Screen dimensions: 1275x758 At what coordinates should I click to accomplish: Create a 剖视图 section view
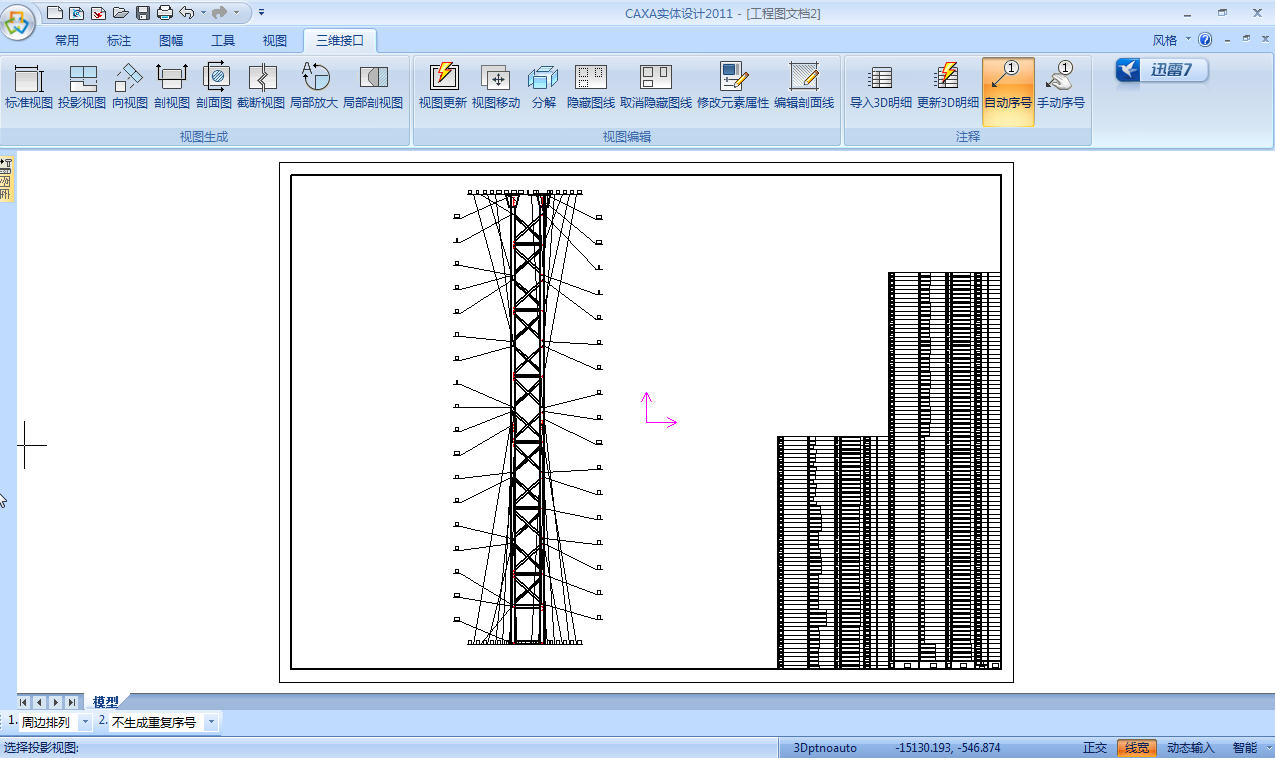pos(172,86)
